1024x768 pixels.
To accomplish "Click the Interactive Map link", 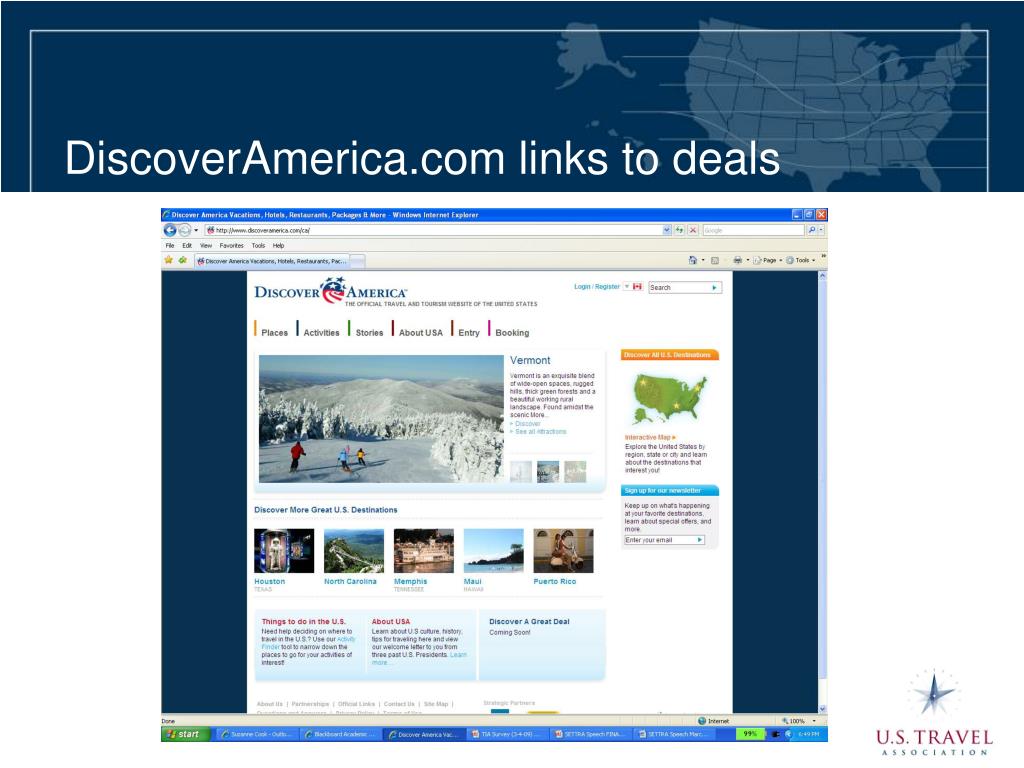I will coord(650,438).
